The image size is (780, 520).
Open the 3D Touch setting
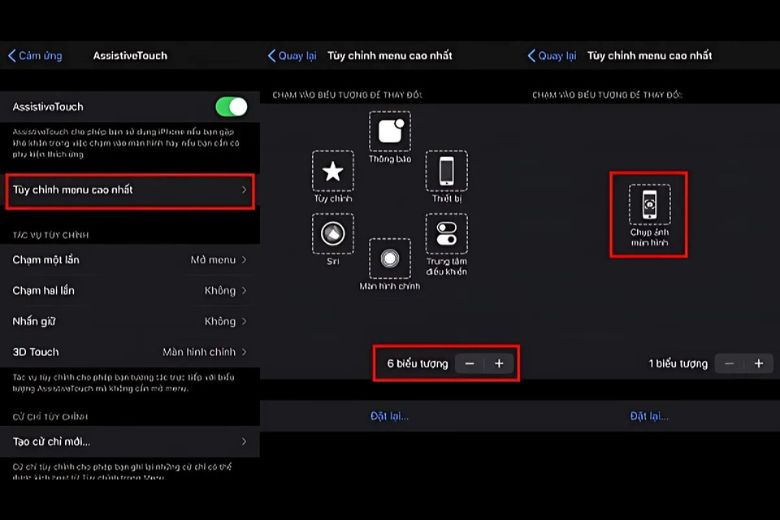(130, 352)
